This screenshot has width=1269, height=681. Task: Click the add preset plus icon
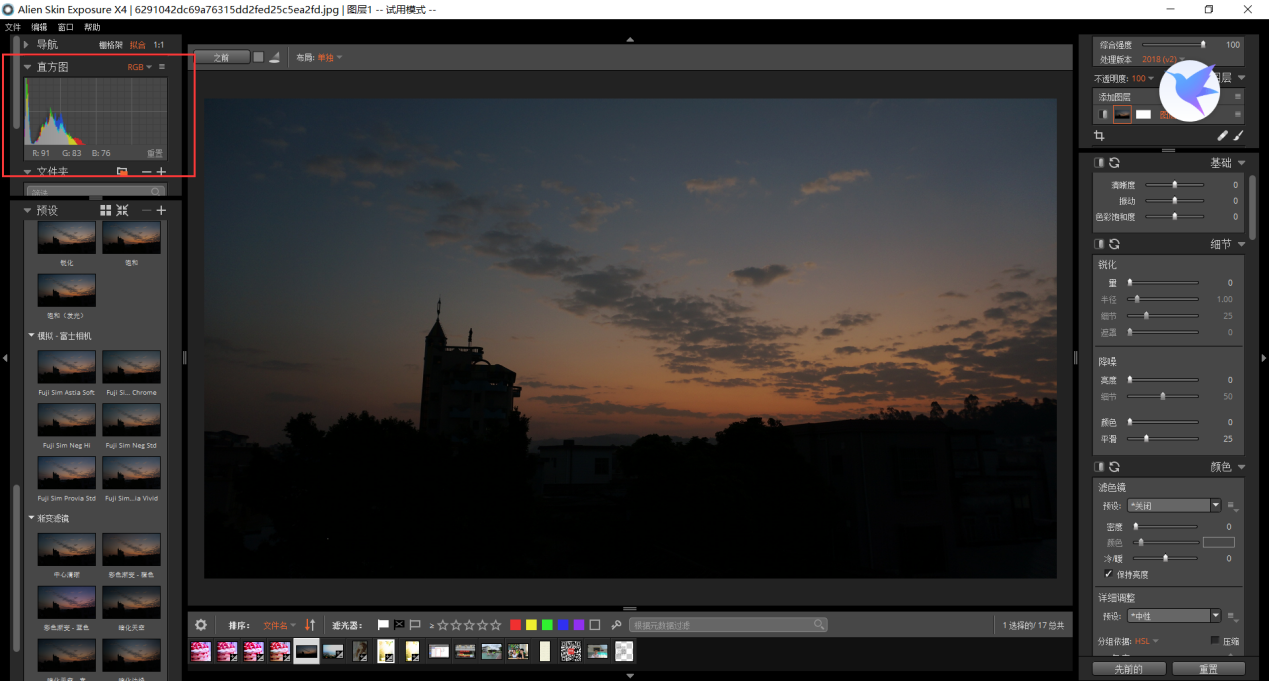pos(161,210)
